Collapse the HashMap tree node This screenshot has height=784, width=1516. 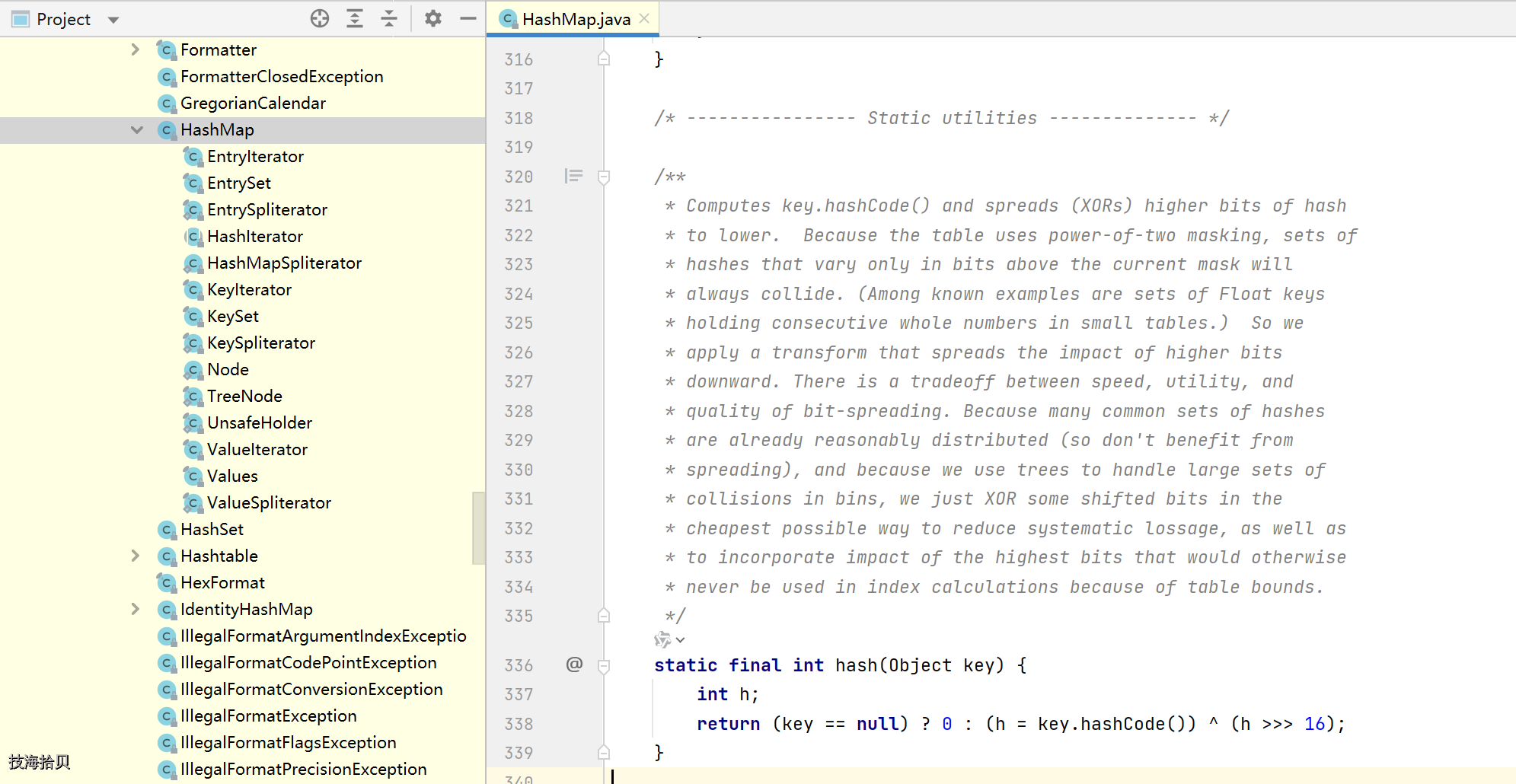click(x=137, y=129)
